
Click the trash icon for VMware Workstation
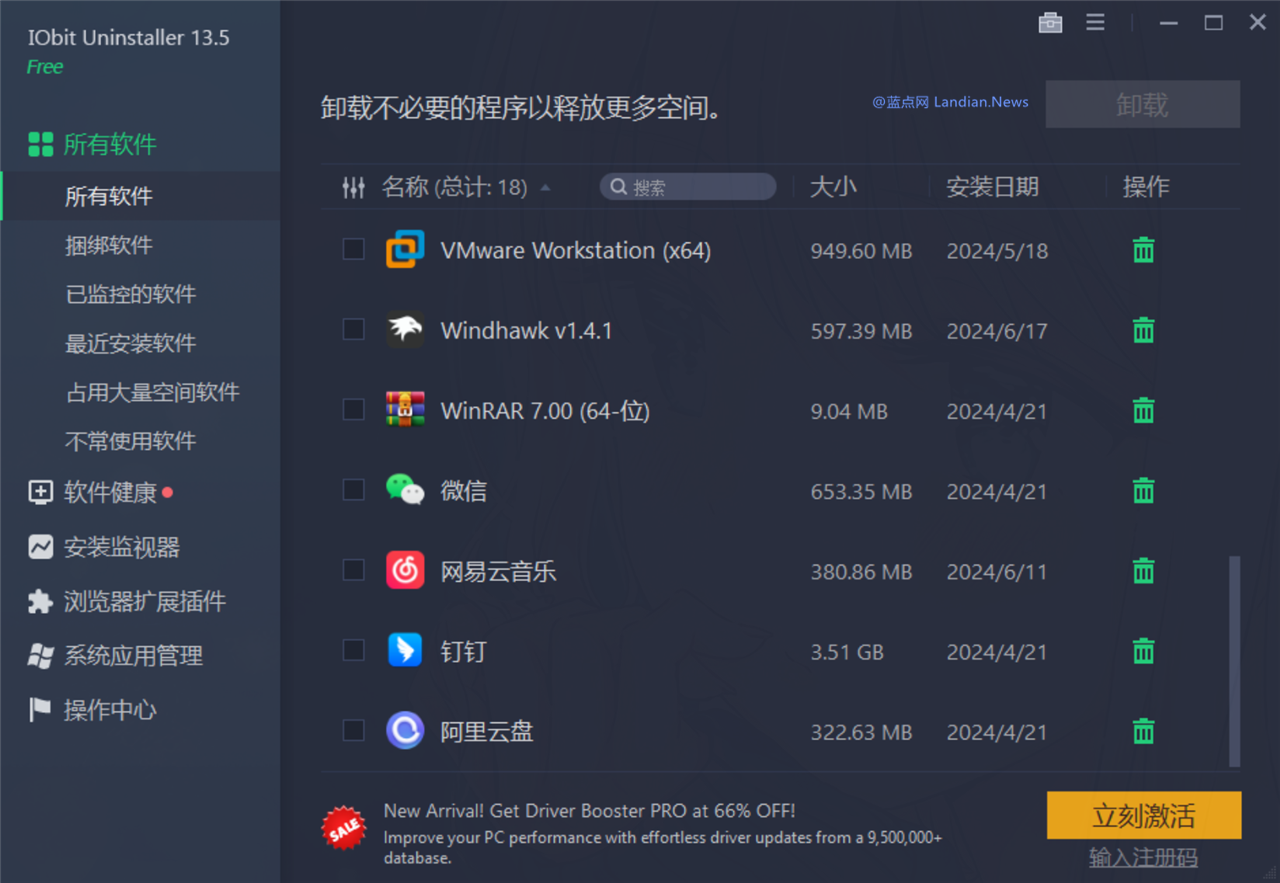point(1143,250)
